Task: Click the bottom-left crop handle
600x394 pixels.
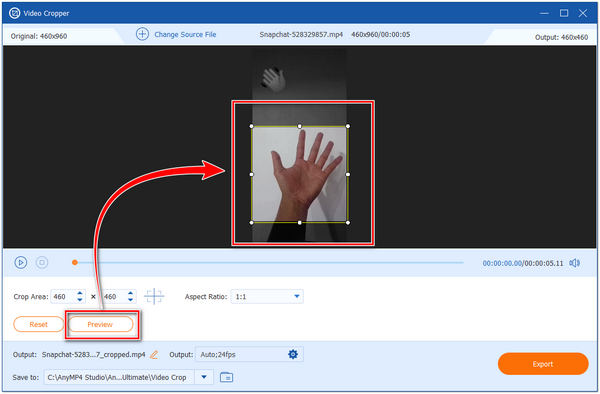Action: tap(251, 223)
